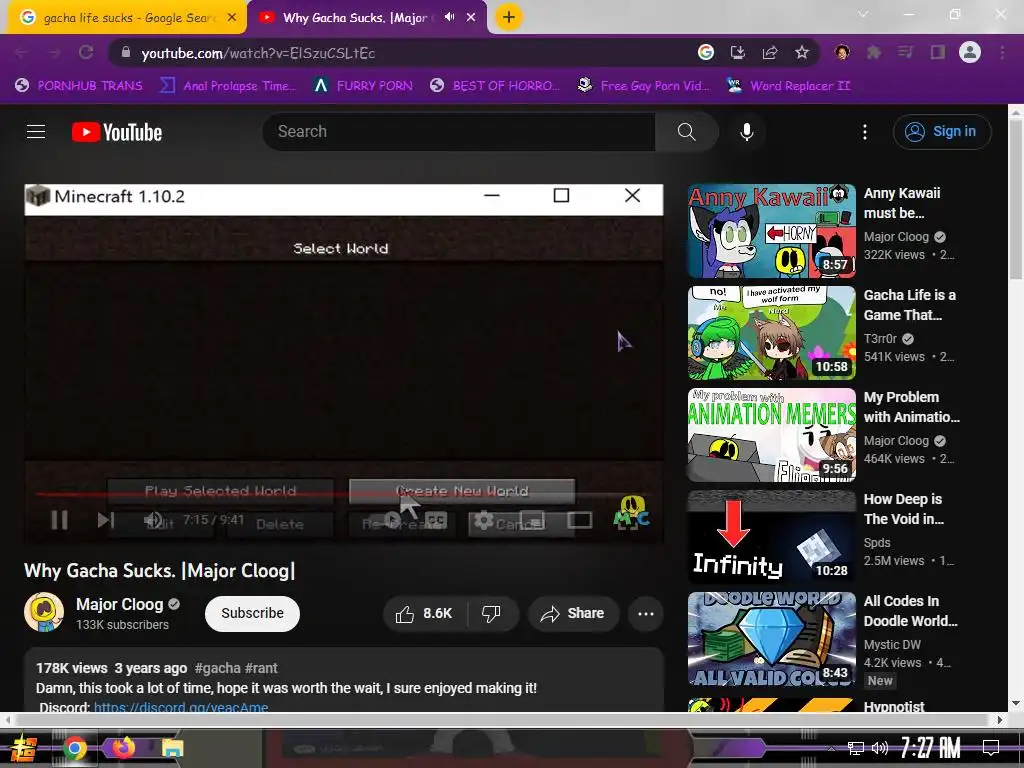The height and width of the screenshot is (768, 1024).
Task: Mute the tab via speaker icon
Action: [449, 17]
